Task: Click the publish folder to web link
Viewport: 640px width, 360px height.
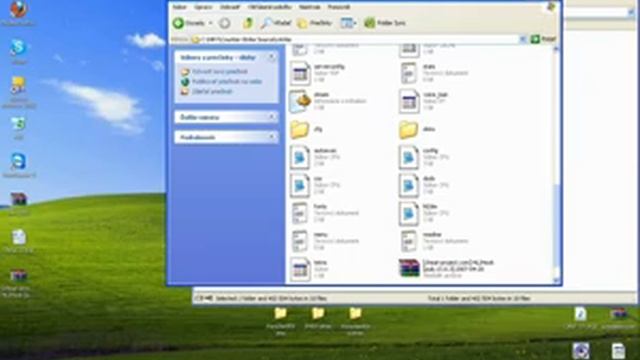Action: (x=227, y=82)
